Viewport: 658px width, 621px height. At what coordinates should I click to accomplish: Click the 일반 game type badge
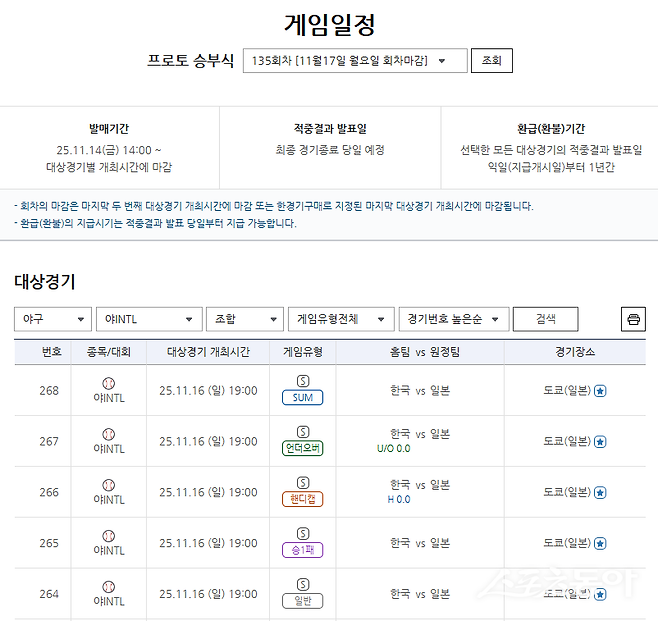coord(303,601)
